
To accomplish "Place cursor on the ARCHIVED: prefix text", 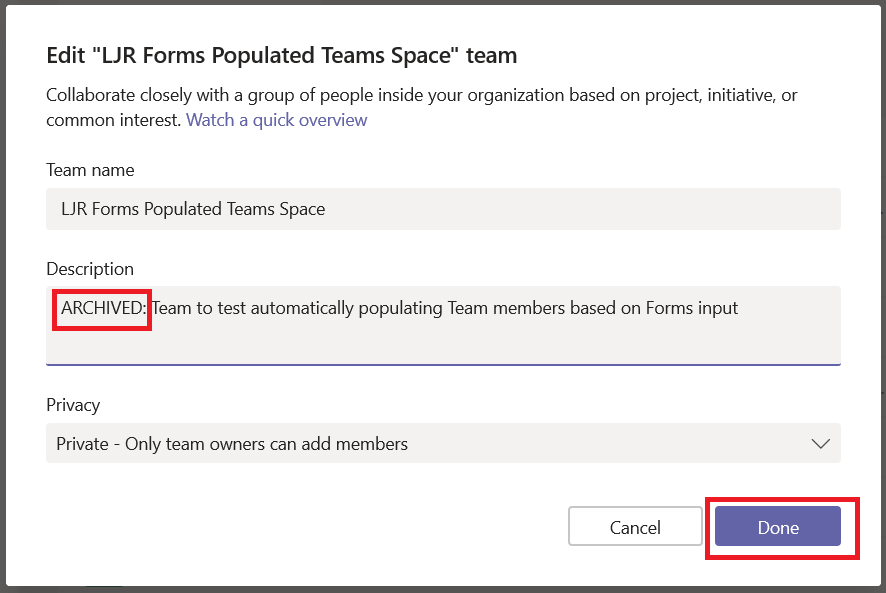I will click(x=103, y=308).
